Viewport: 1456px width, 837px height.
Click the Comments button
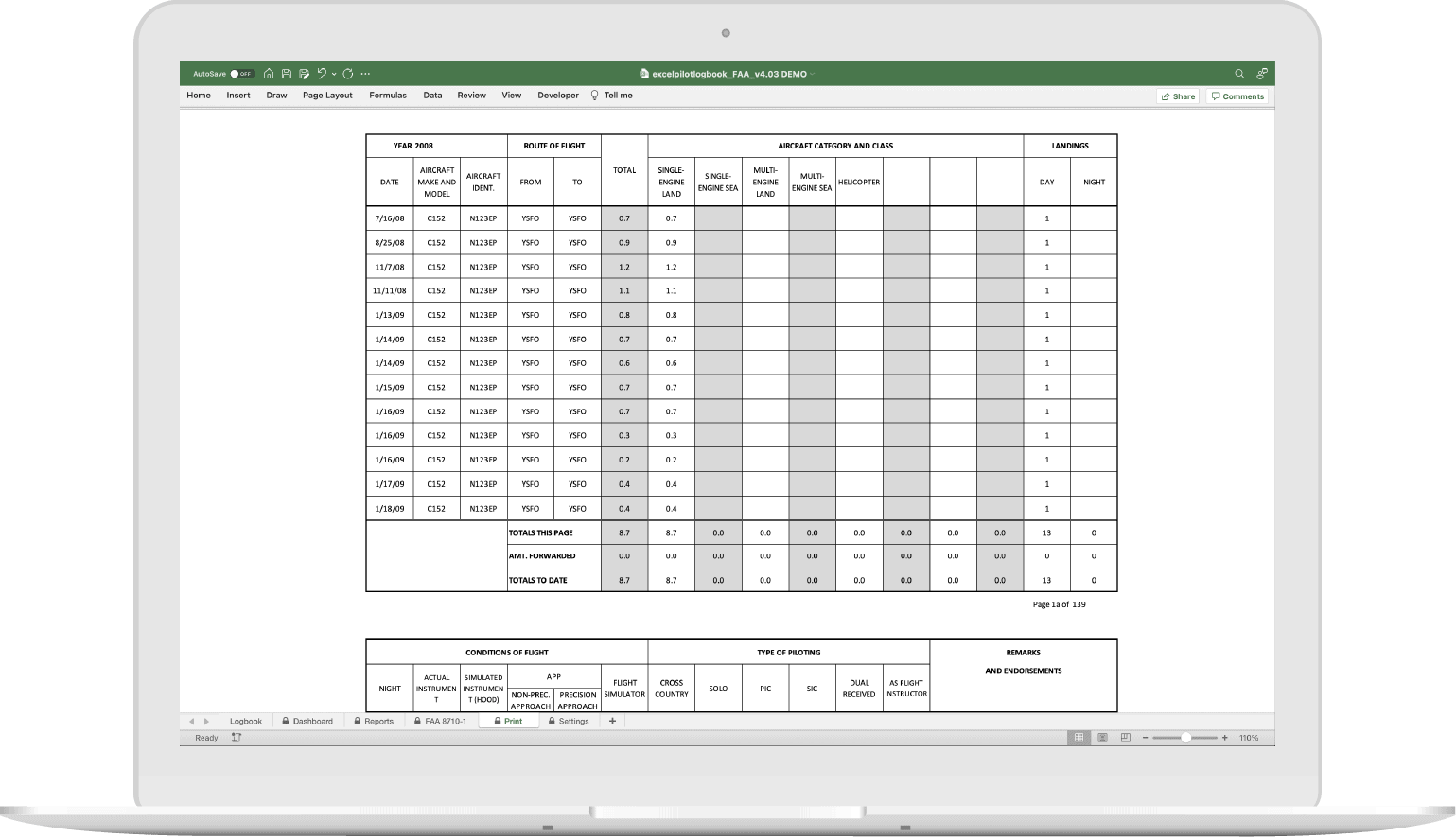pos(1237,96)
